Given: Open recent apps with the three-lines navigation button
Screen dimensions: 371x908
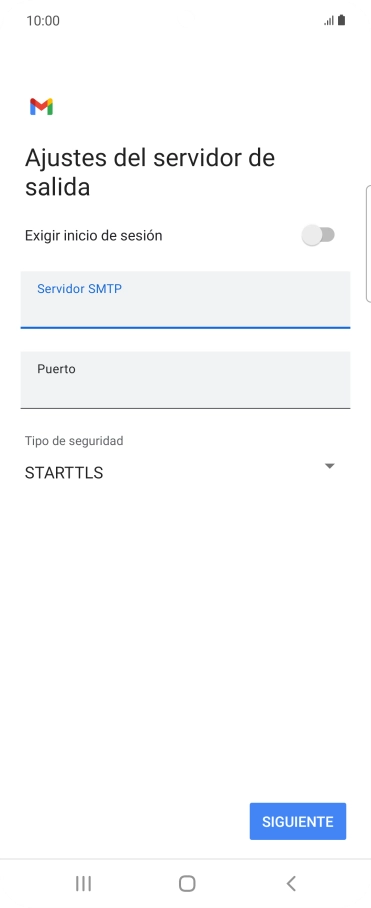Looking at the screenshot, I should 83,883.
